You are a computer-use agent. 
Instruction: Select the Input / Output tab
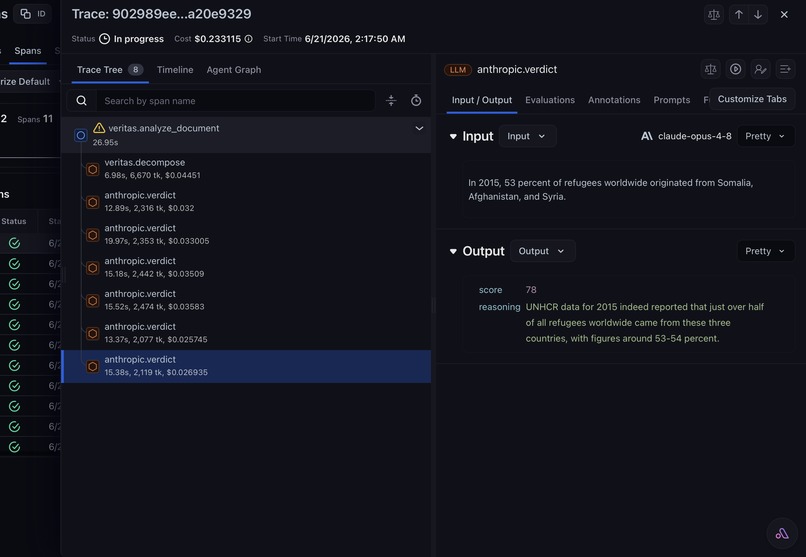482,100
